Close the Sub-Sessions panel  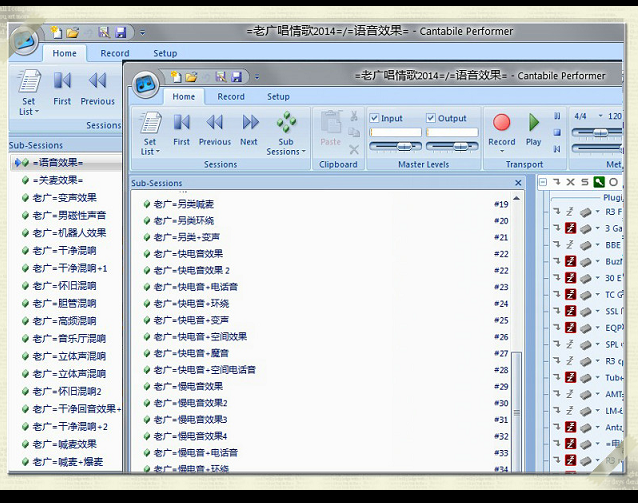click(518, 183)
